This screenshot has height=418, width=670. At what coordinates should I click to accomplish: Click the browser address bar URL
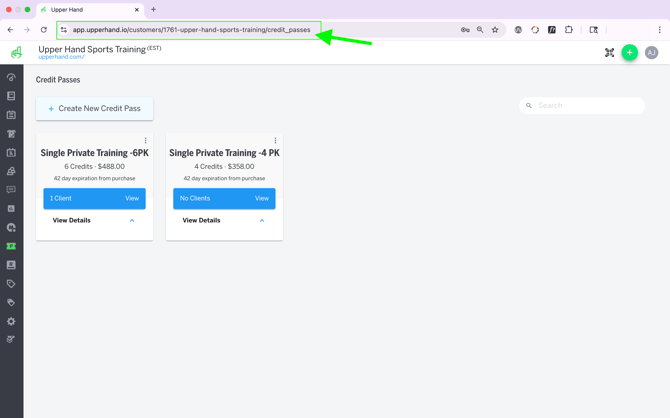(x=191, y=30)
